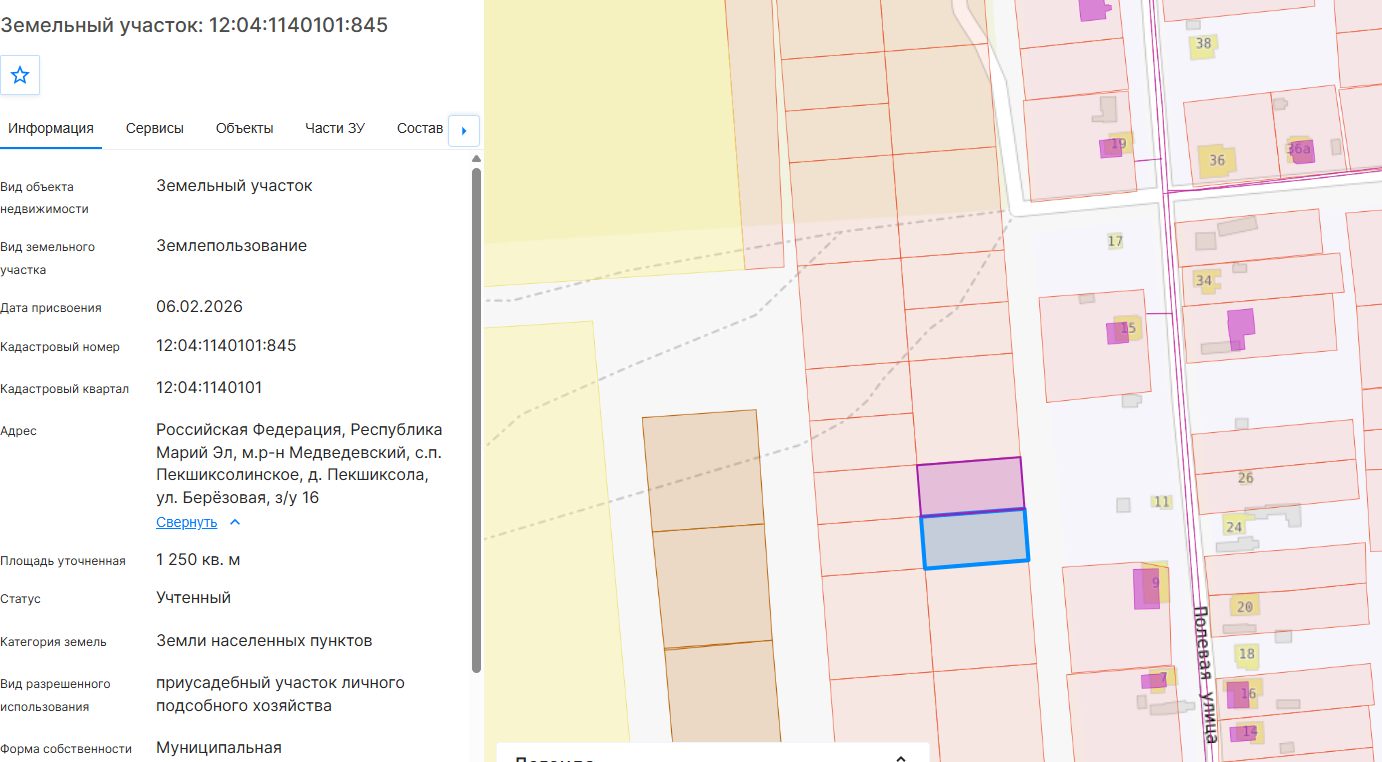Select the purple outlined parcel on map
This screenshot has width=1382, height=762.
coord(970,485)
